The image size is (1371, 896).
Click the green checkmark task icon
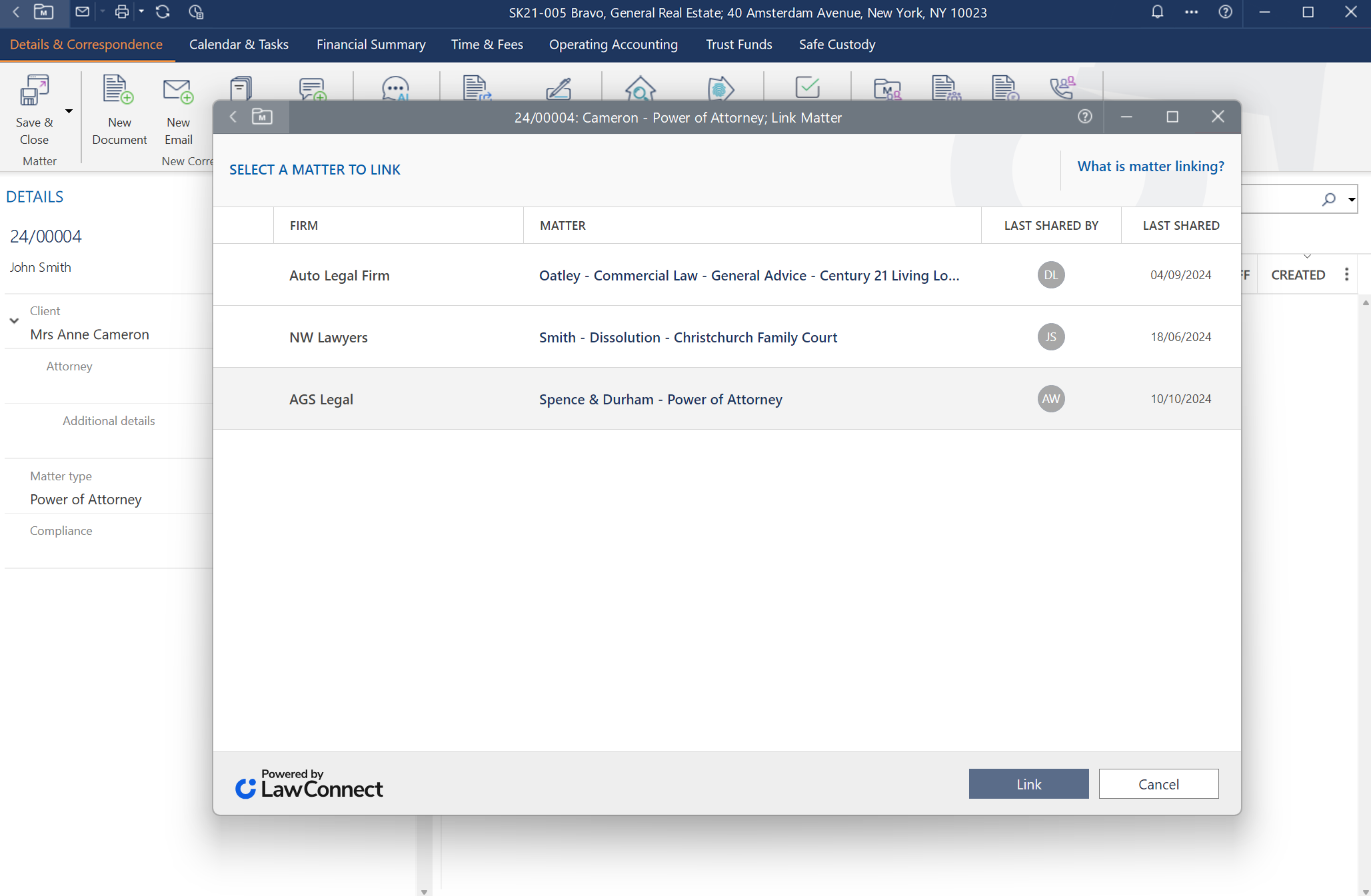[807, 87]
